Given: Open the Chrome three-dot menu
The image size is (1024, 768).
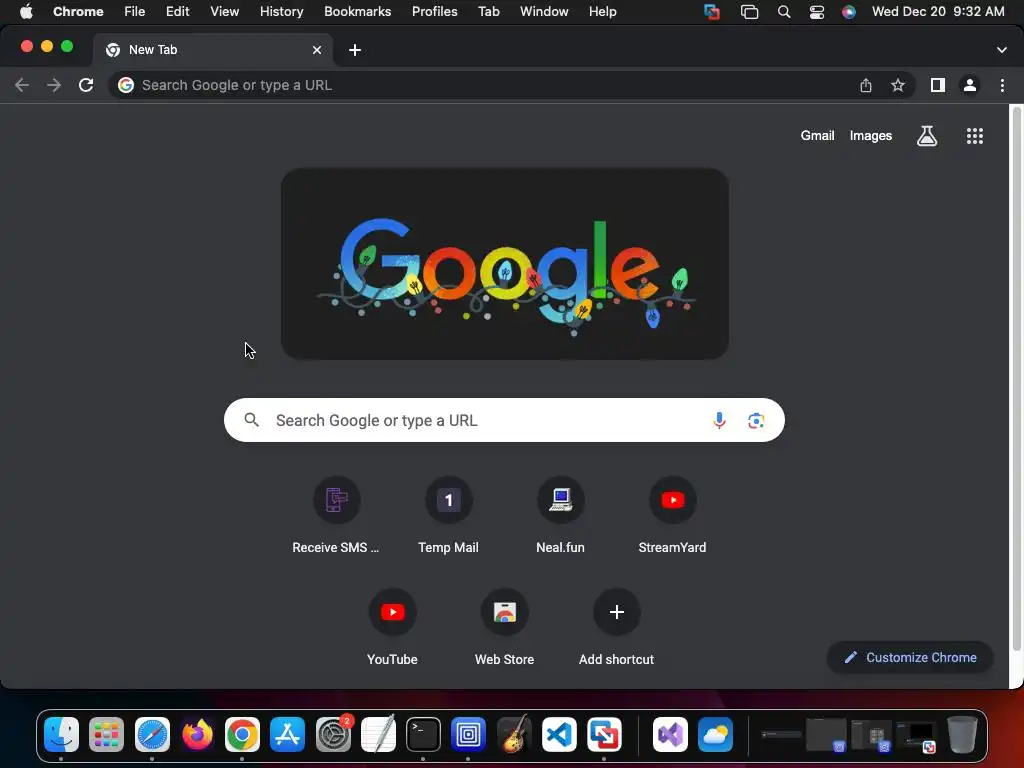Looking at the screenshot, I should point(1002,85).
